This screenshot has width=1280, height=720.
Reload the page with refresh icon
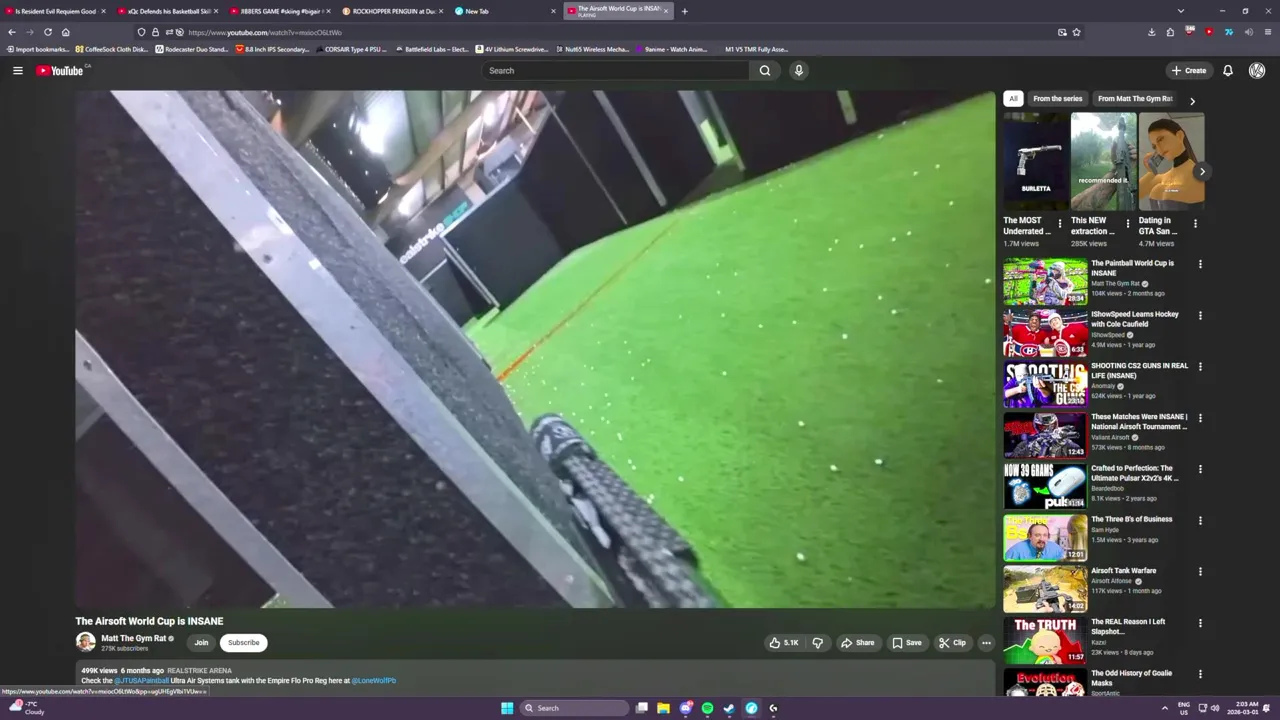47,32
